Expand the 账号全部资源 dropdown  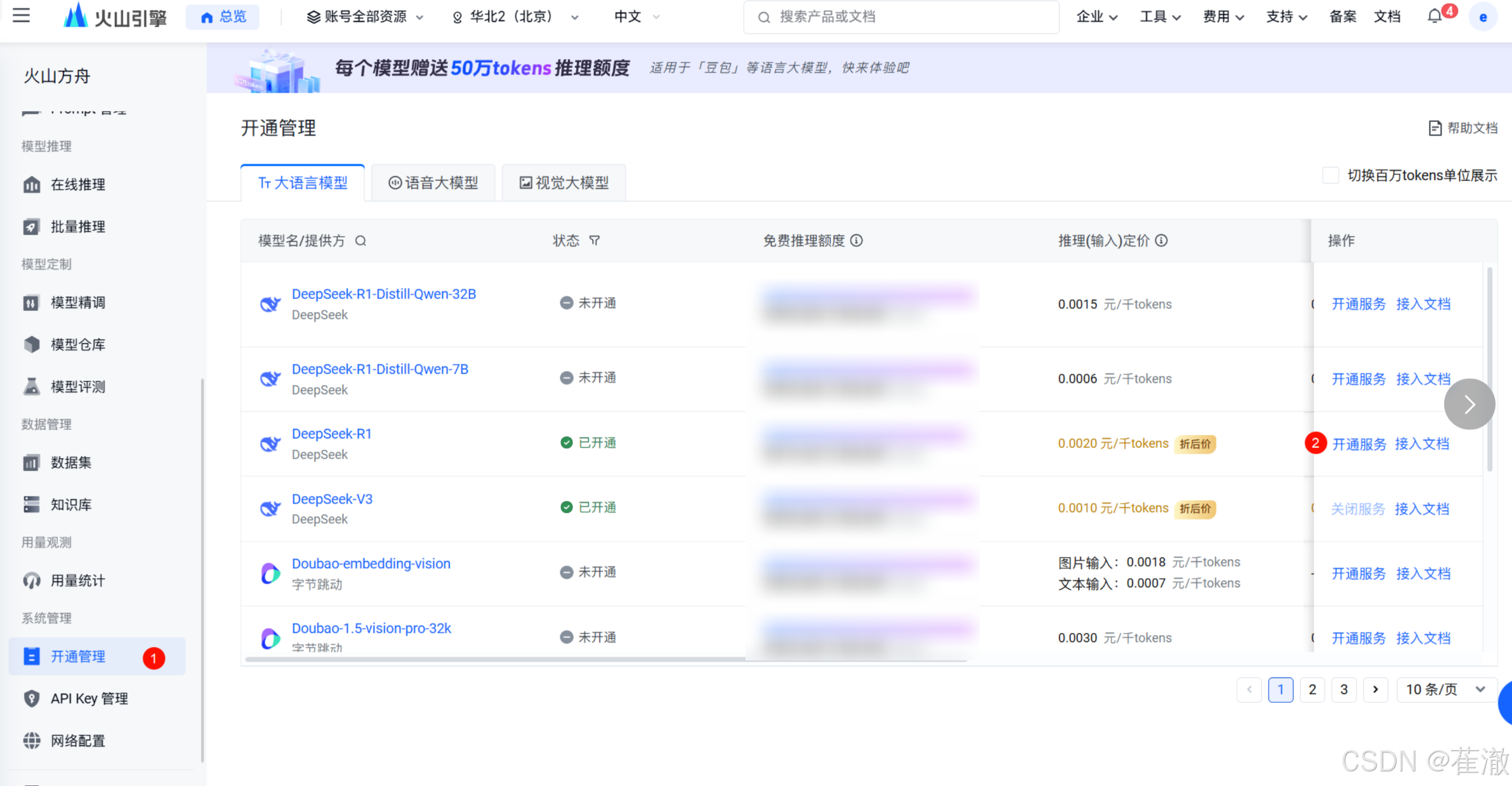(x=365, y=17)
